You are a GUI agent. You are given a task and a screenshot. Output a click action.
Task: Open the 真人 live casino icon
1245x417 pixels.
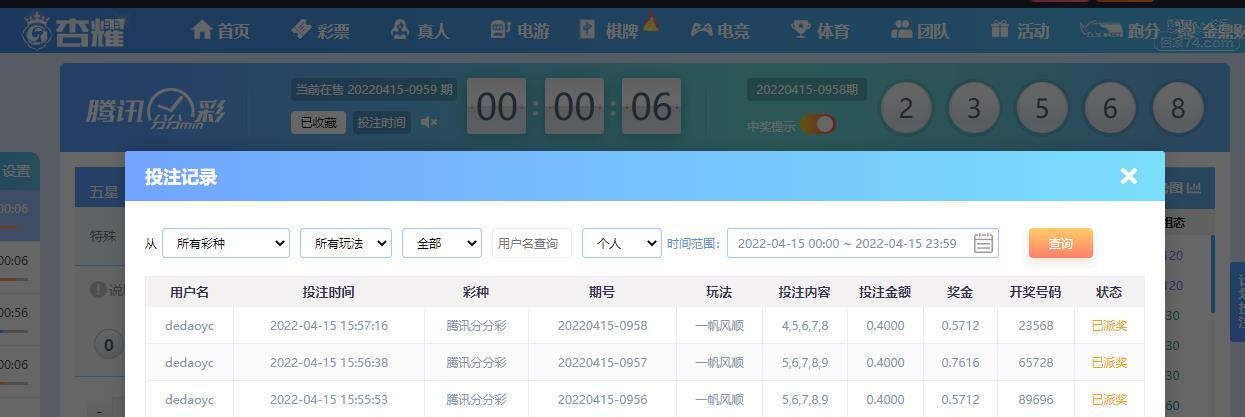click(x=400, y=30)
